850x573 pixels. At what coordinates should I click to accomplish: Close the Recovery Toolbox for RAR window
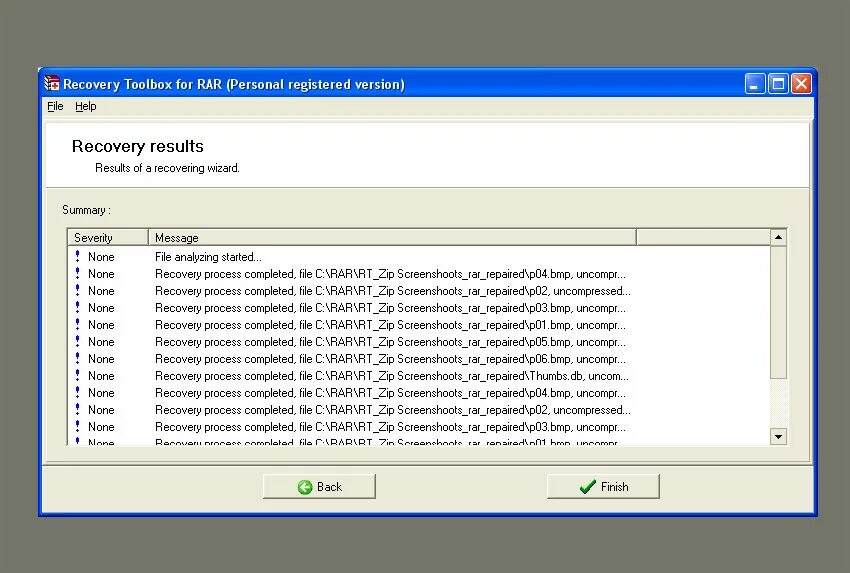point(801,84)
